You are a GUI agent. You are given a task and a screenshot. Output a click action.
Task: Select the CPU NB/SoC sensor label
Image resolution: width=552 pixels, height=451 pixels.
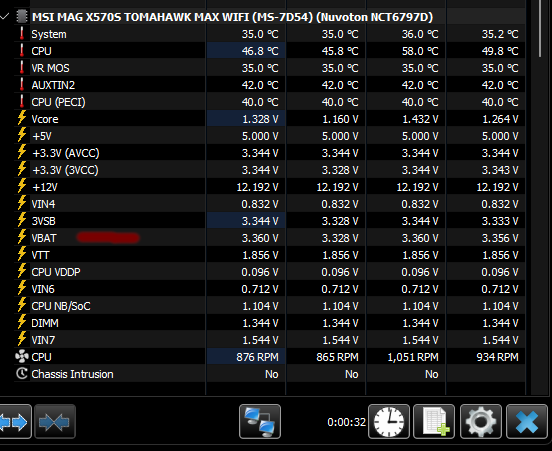tap(61, 306)
